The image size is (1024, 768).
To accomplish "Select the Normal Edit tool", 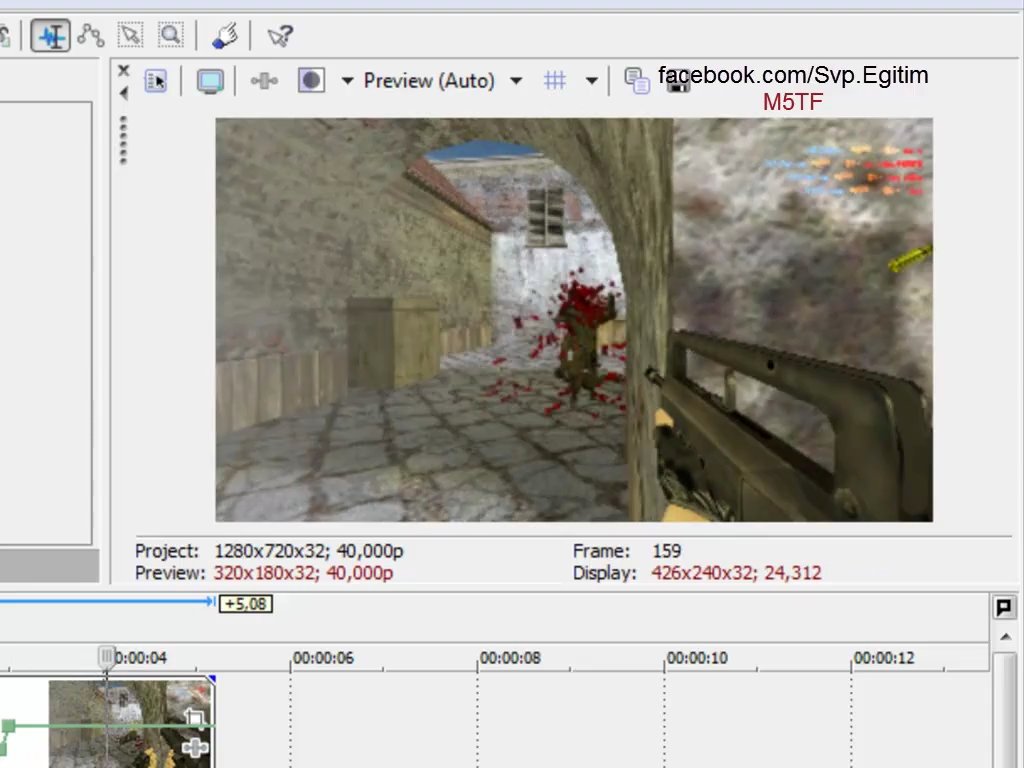I will (50, 35).
